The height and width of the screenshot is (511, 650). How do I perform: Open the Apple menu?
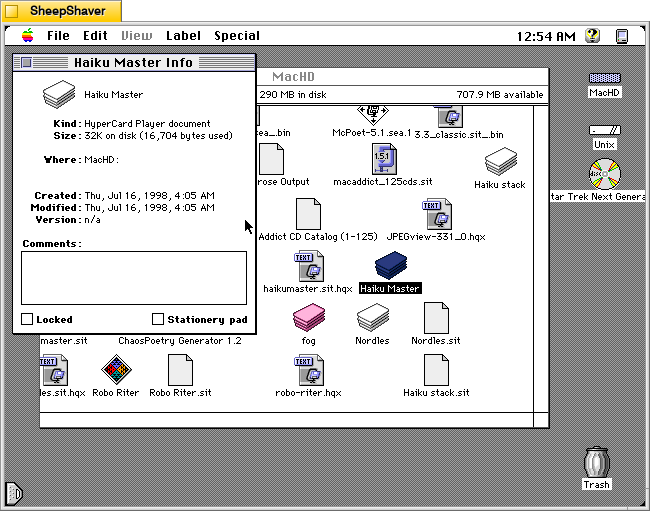(x=28, y=36)
